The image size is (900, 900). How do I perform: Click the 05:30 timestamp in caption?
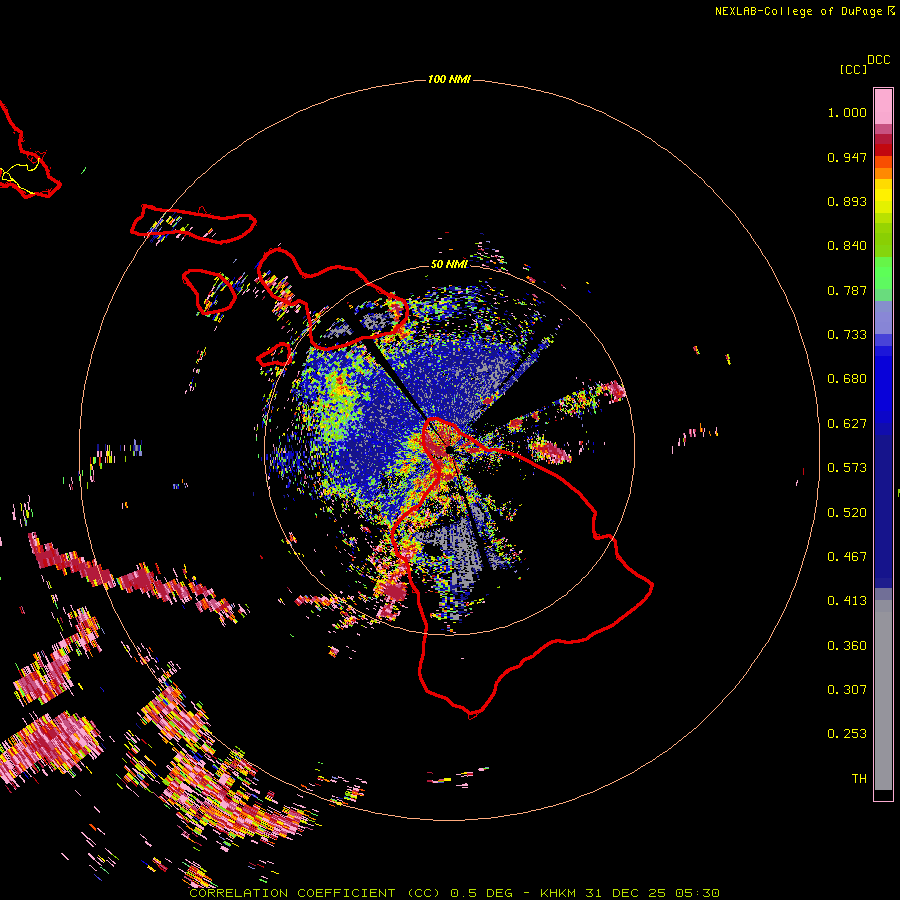696,893
